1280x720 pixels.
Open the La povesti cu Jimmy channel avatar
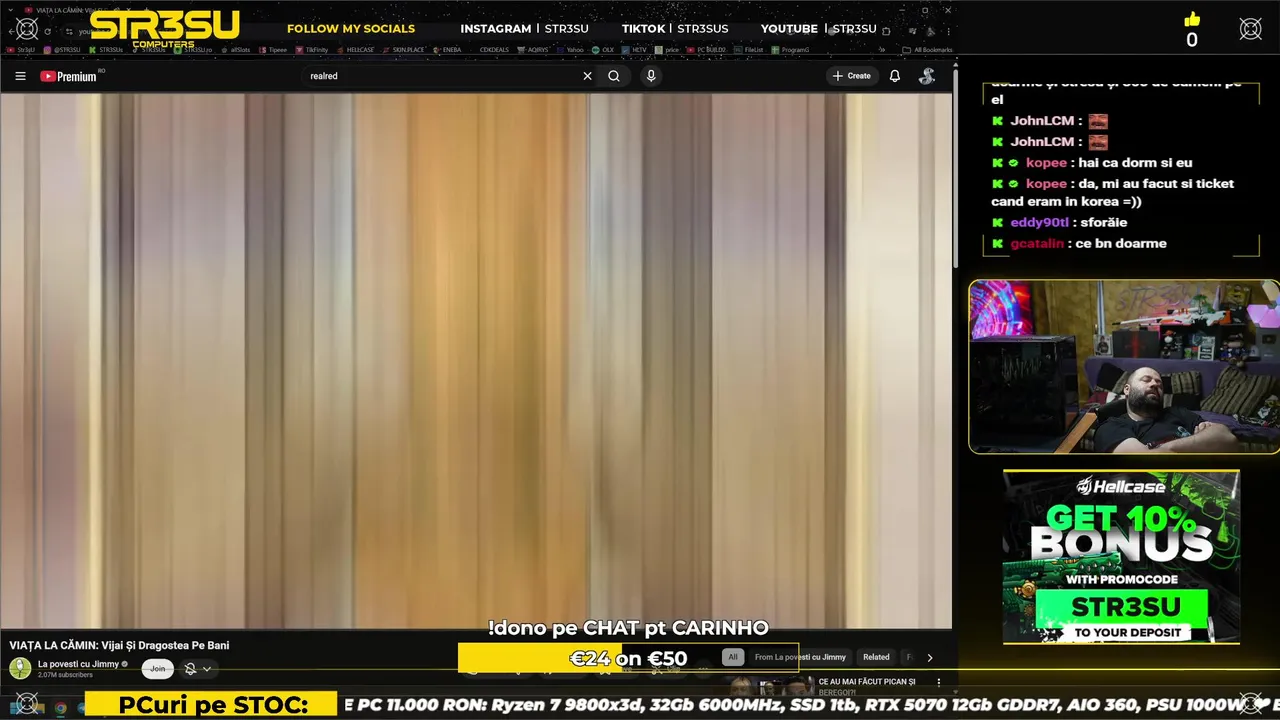pos(20,669)
